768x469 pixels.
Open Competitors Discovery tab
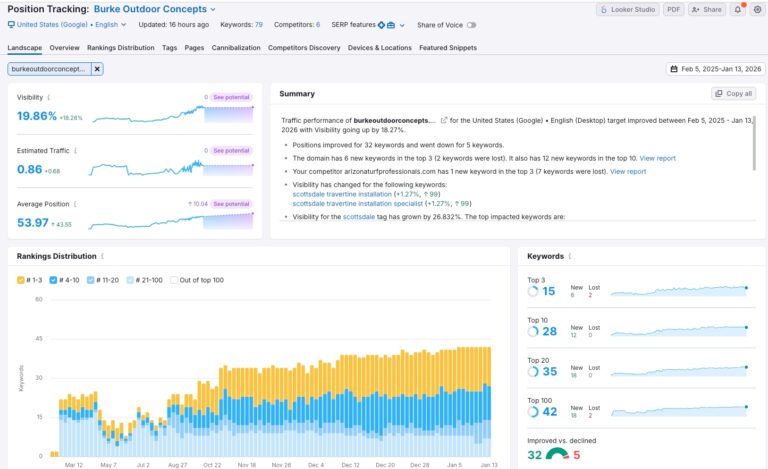point(304,47)
